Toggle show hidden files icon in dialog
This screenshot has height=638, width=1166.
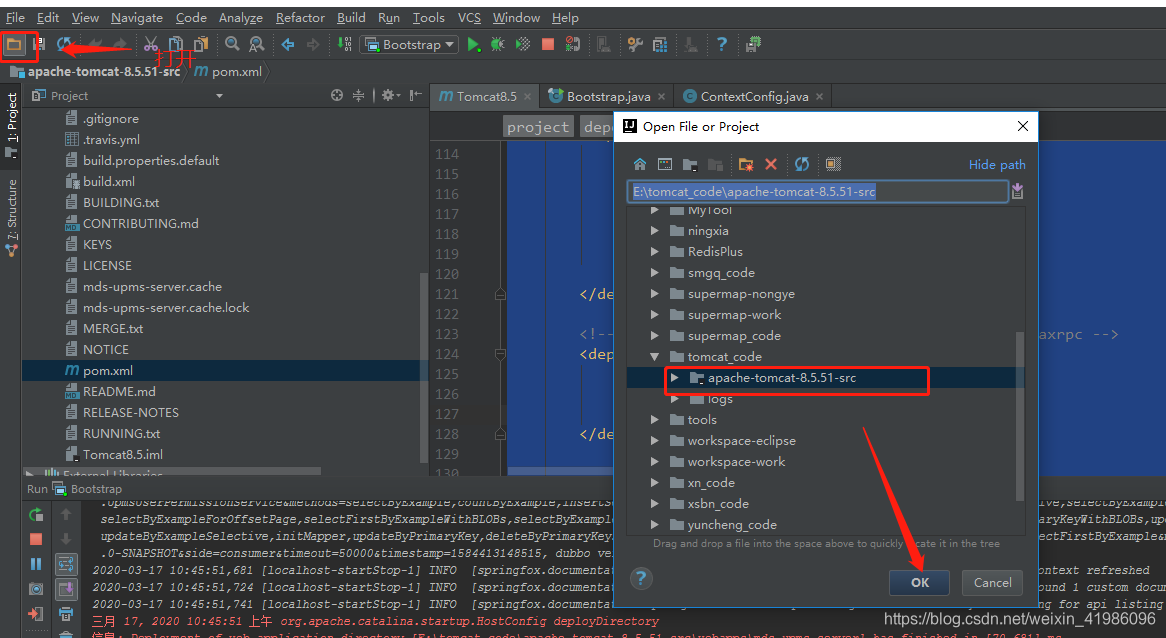click(x=833, y=164)
